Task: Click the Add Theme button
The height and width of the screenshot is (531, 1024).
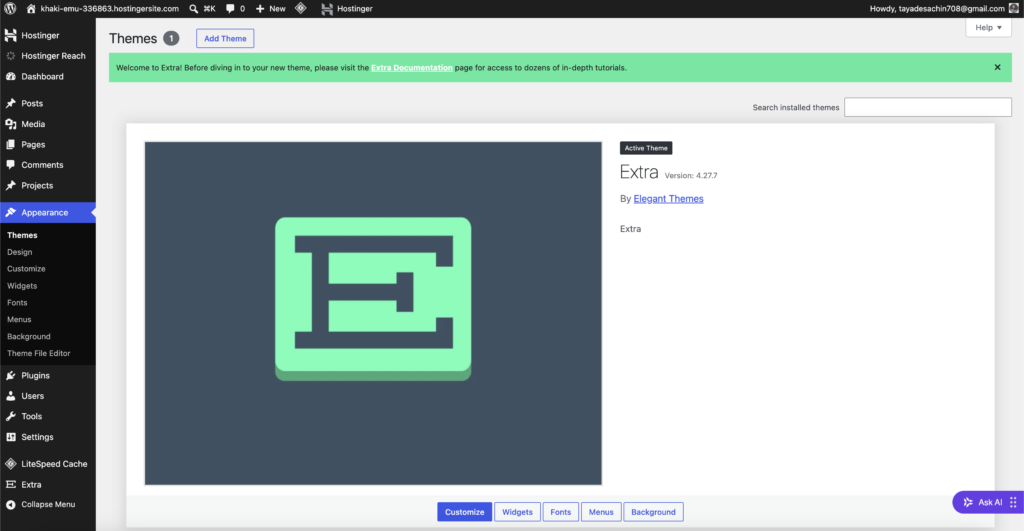Action: (225, 39)
